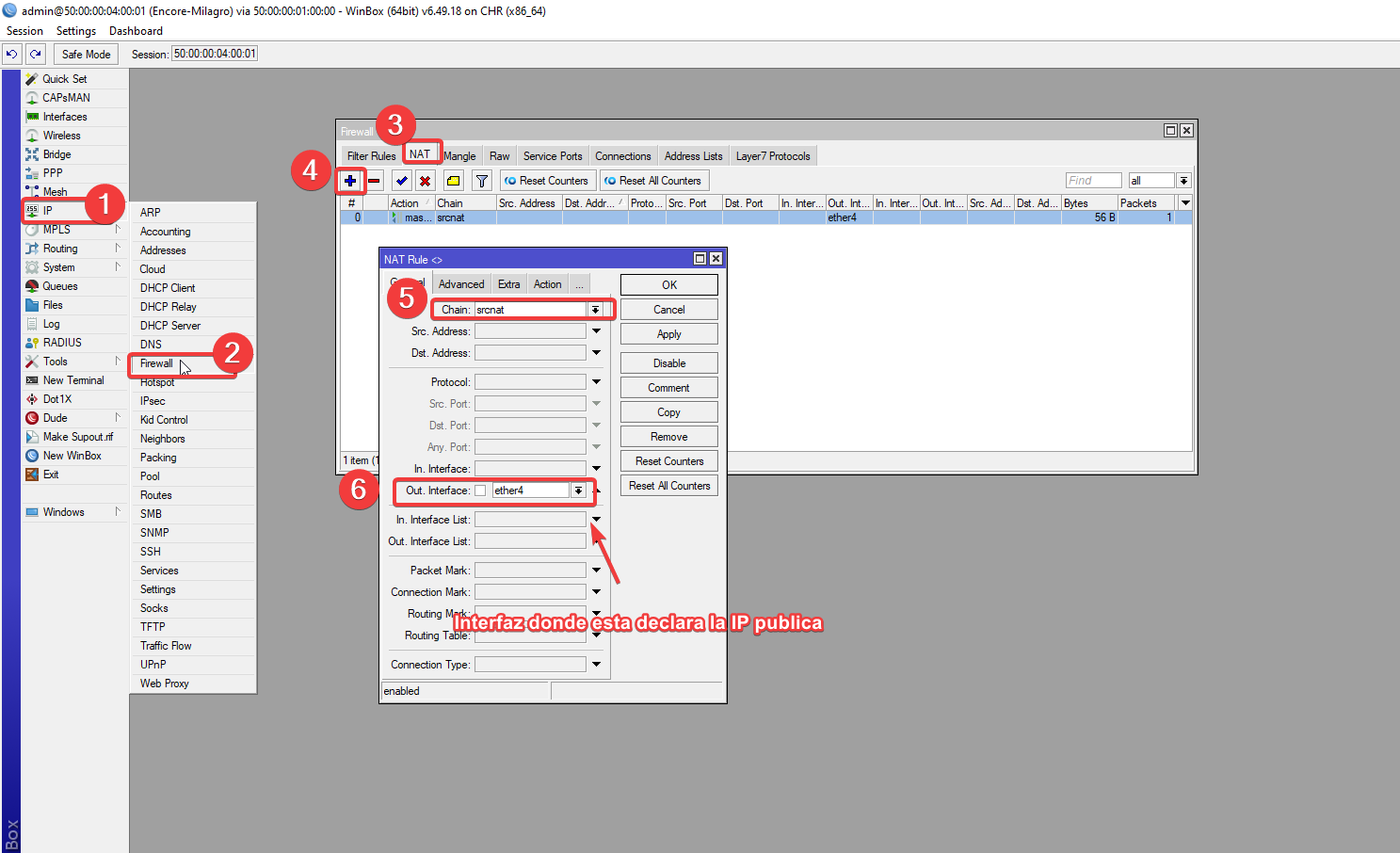Click the Apply button
1400x853 pixels.
[x=668, y=334]
